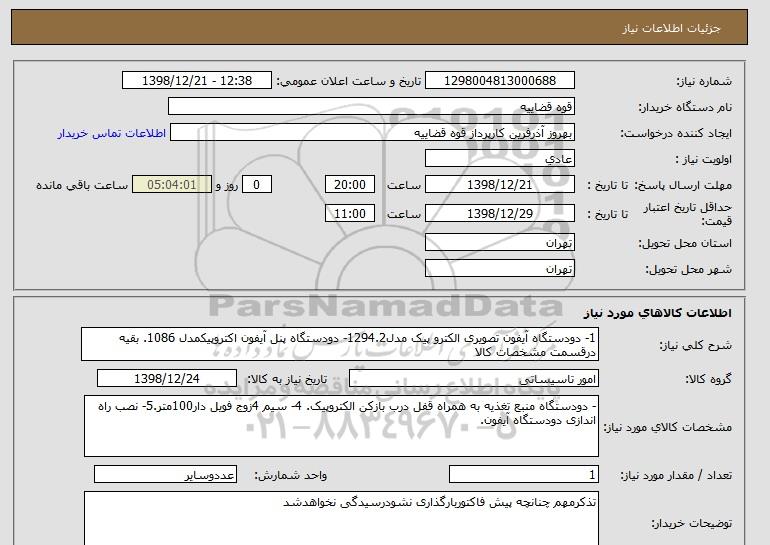
Task: Click label واحد شمارش
Action: coord(291,475)
